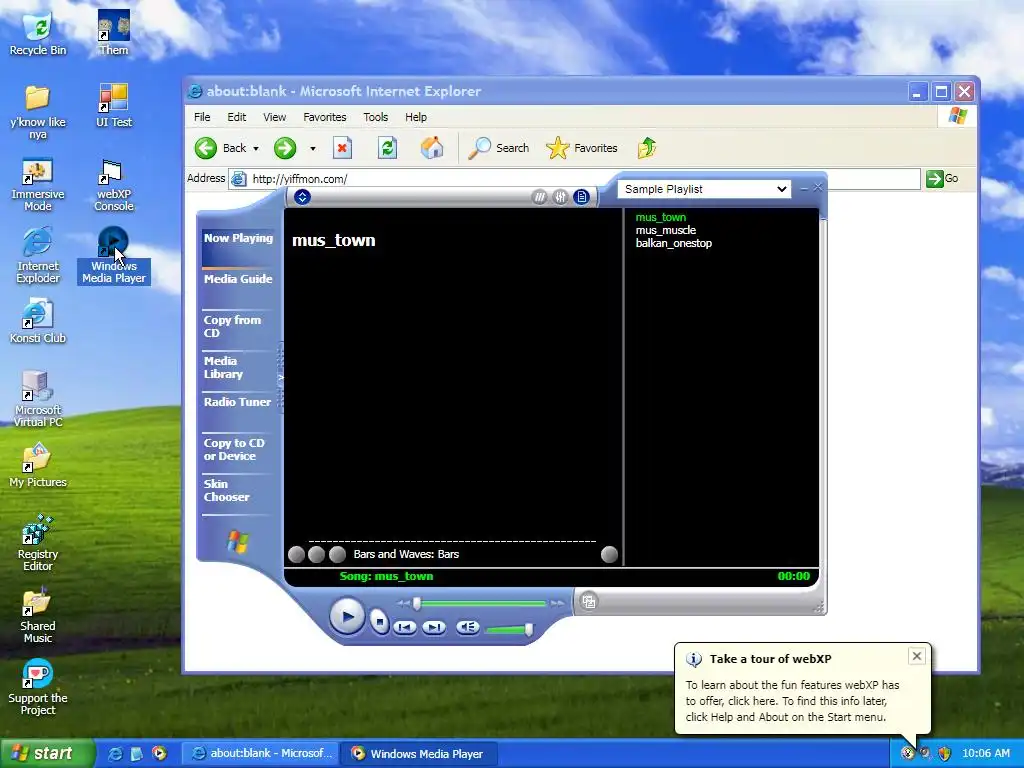
Task: Click the Go button beside address bar
Action: pyautogui.click(x=942, y=178)
